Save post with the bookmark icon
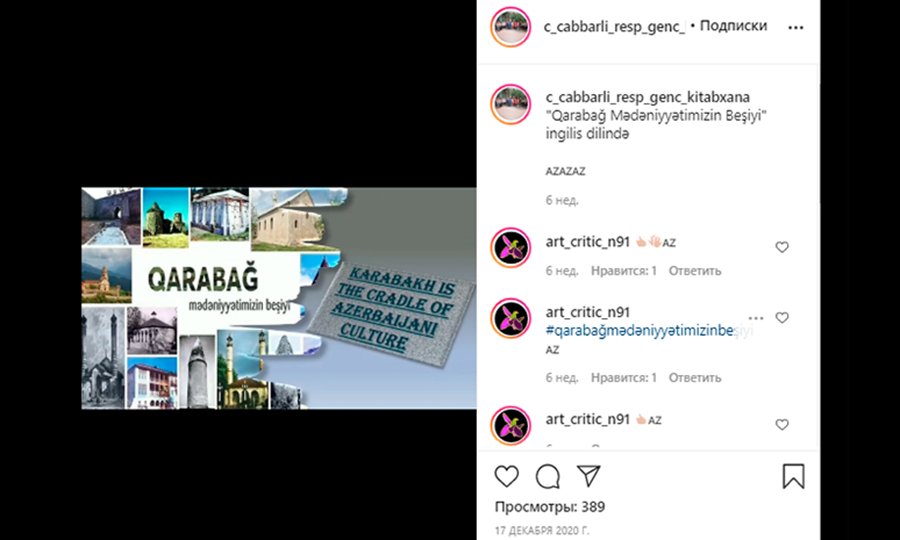 (x=793, y=476)
